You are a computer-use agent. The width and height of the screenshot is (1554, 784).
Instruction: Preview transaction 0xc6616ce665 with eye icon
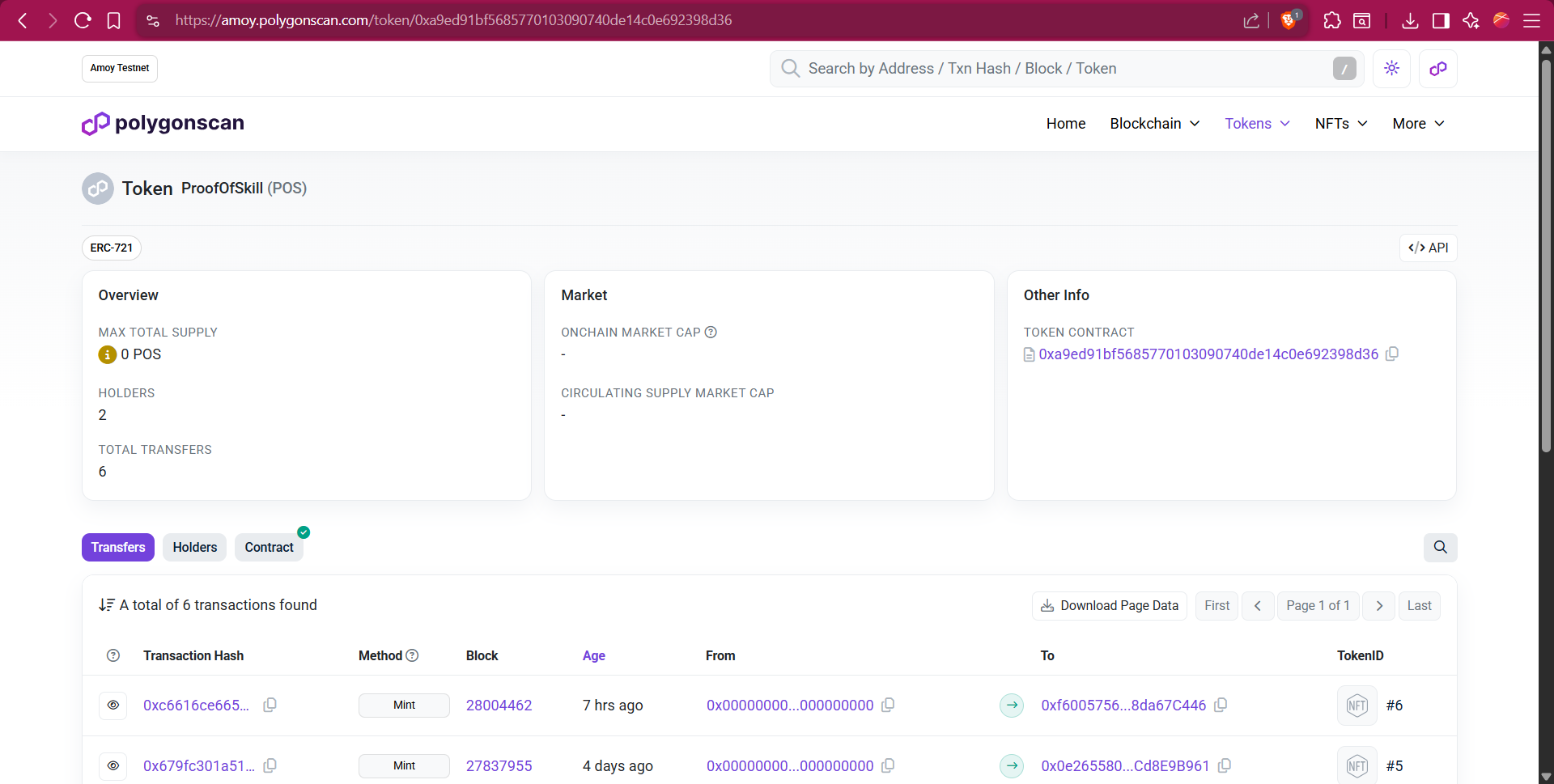click(x=113, y=706)
